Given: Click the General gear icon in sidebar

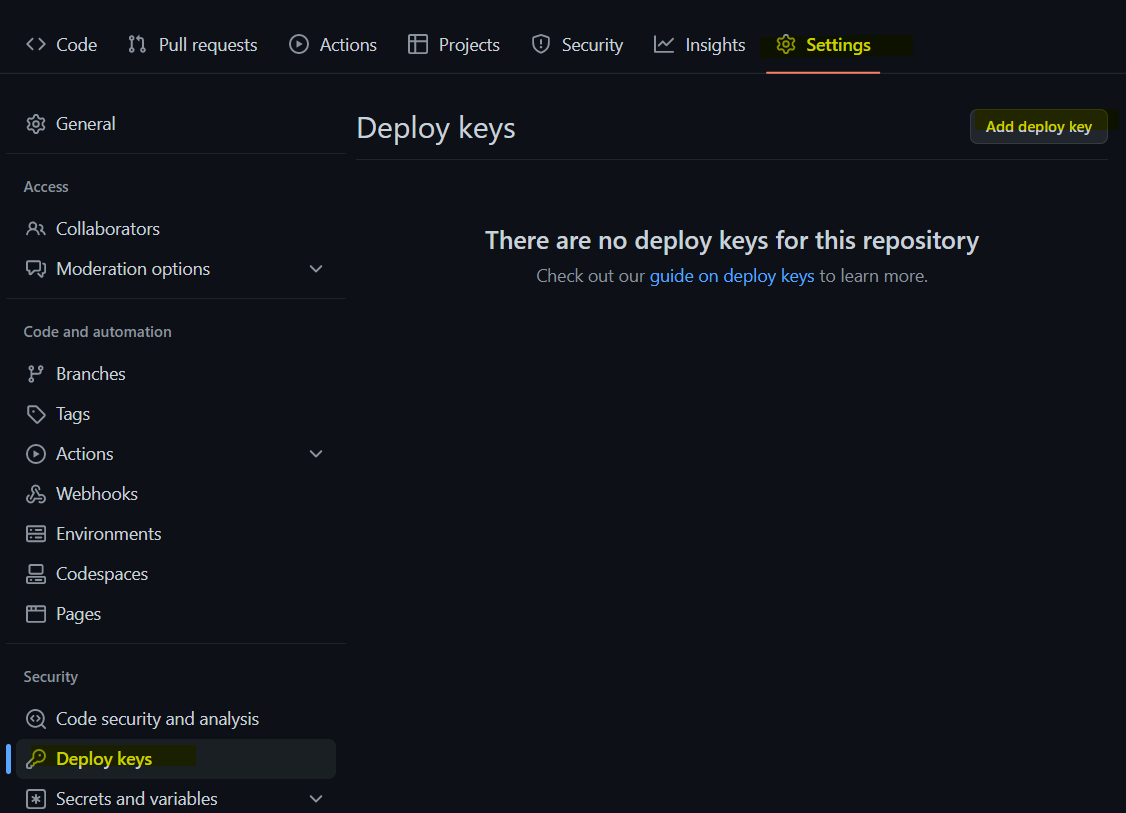Looking at the screenshot, I should 36,124.
